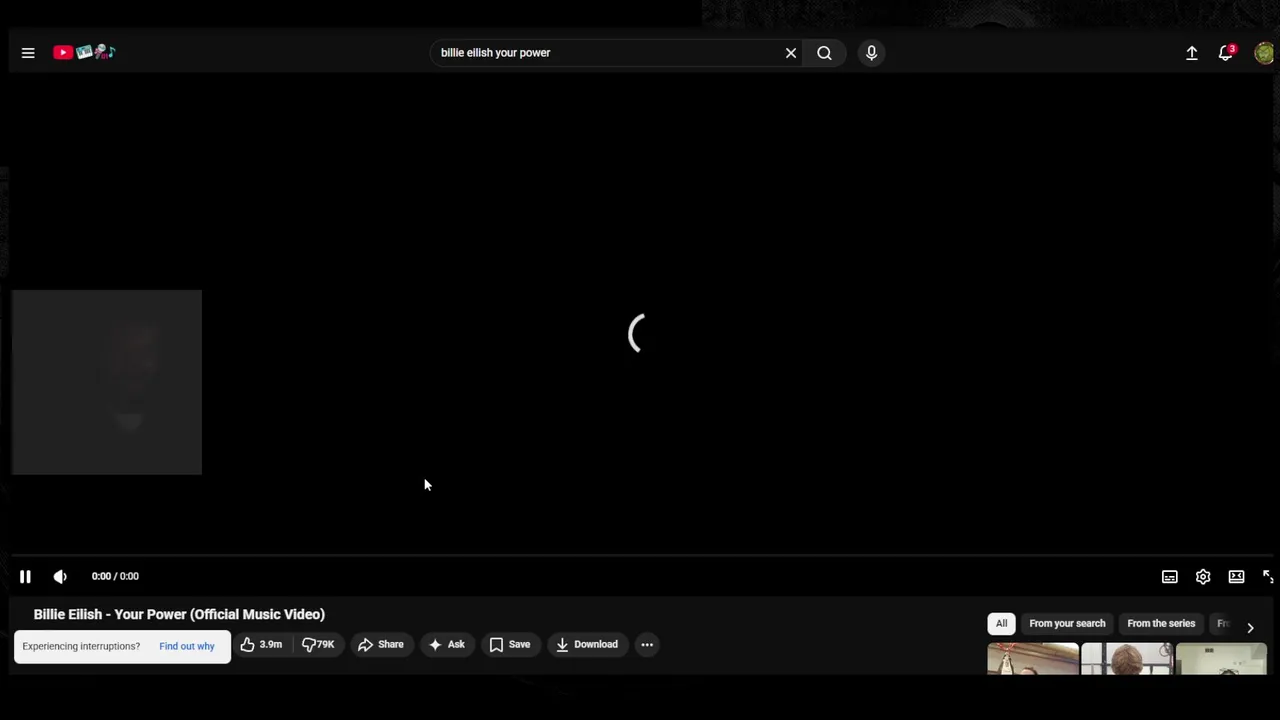Open second related video thumbnail
Image resolution: width=1280 pixels, height=720 pixels.
tap(1127, 659)
